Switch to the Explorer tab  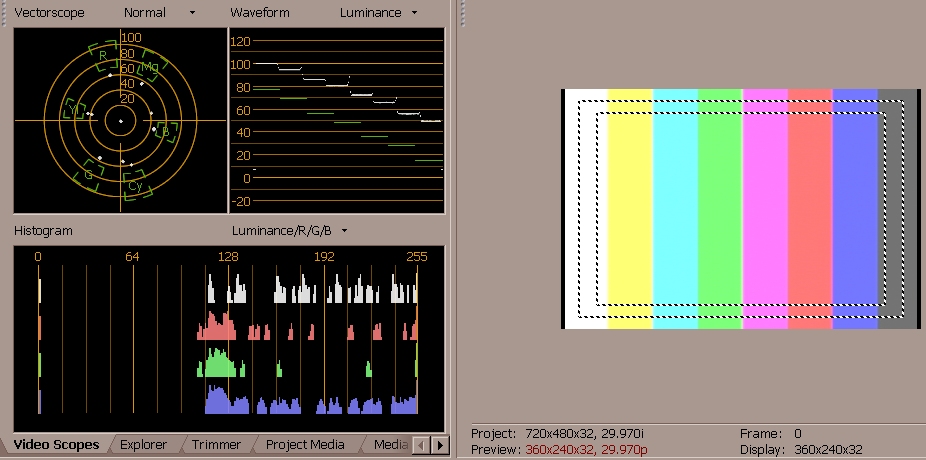tap(144, 445)
